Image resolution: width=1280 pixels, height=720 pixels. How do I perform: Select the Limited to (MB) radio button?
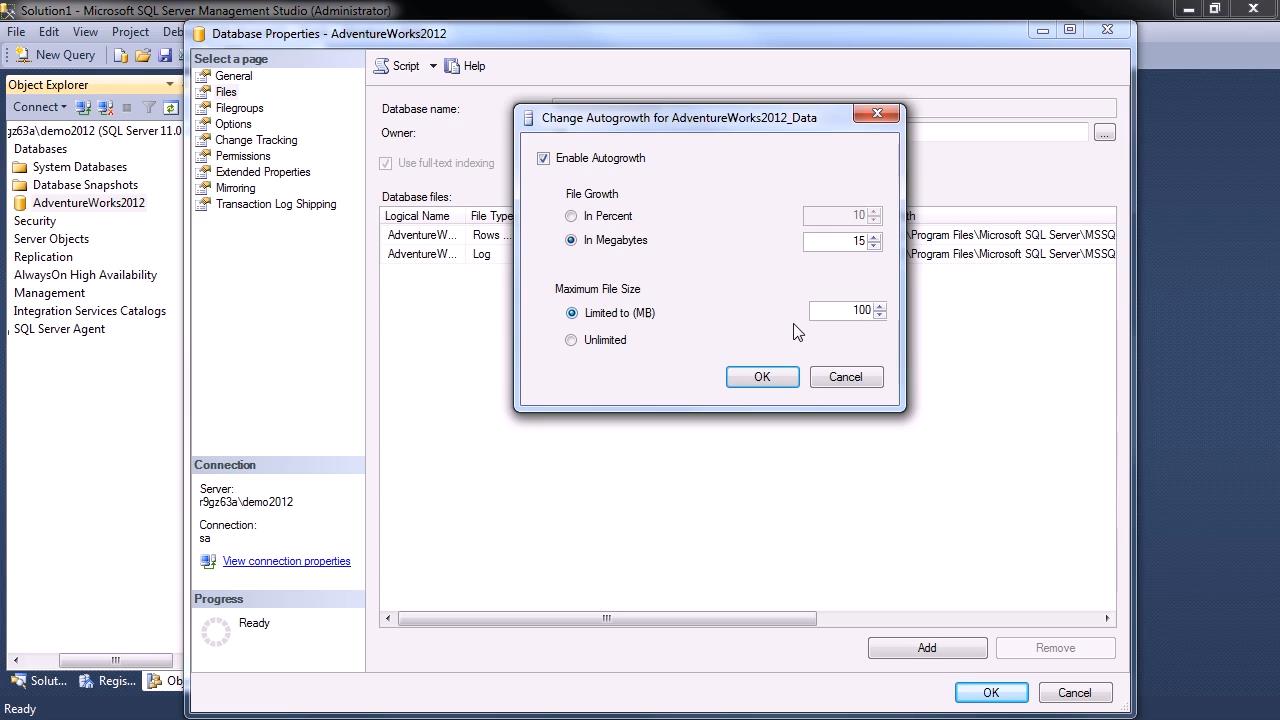572,313
